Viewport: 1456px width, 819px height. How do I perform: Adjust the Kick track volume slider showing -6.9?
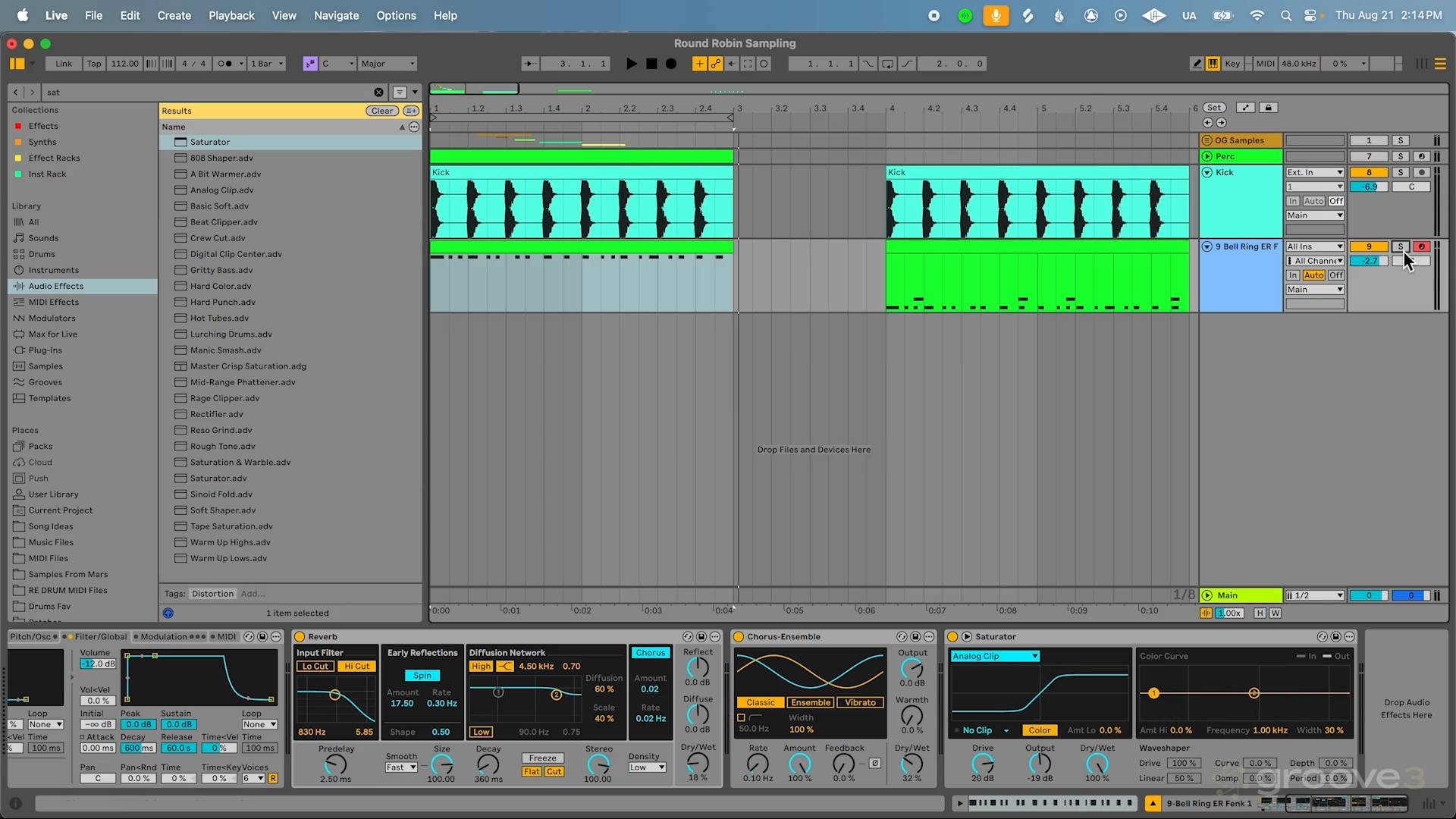(x=1369, y=187)
